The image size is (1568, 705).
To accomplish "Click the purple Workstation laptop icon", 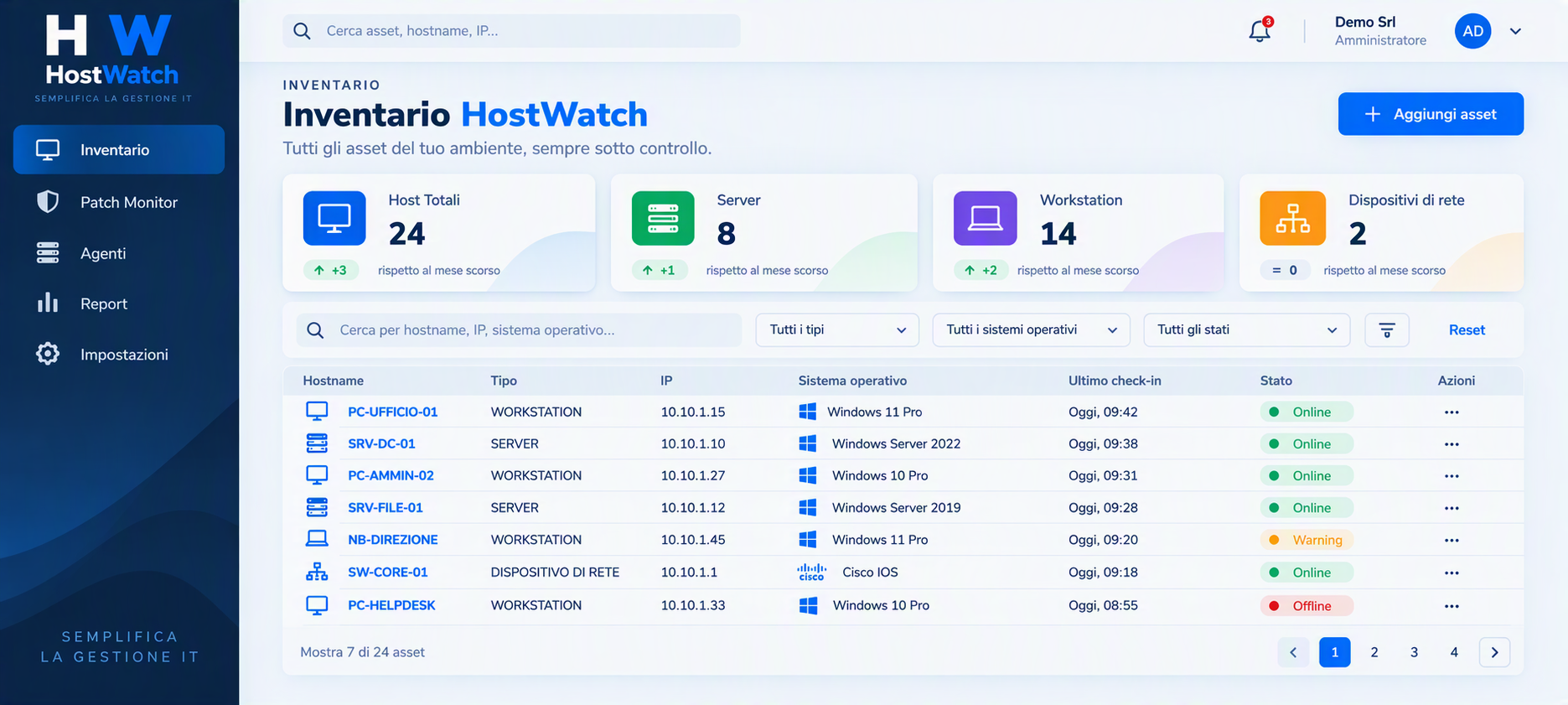I will tap(985, 218).
